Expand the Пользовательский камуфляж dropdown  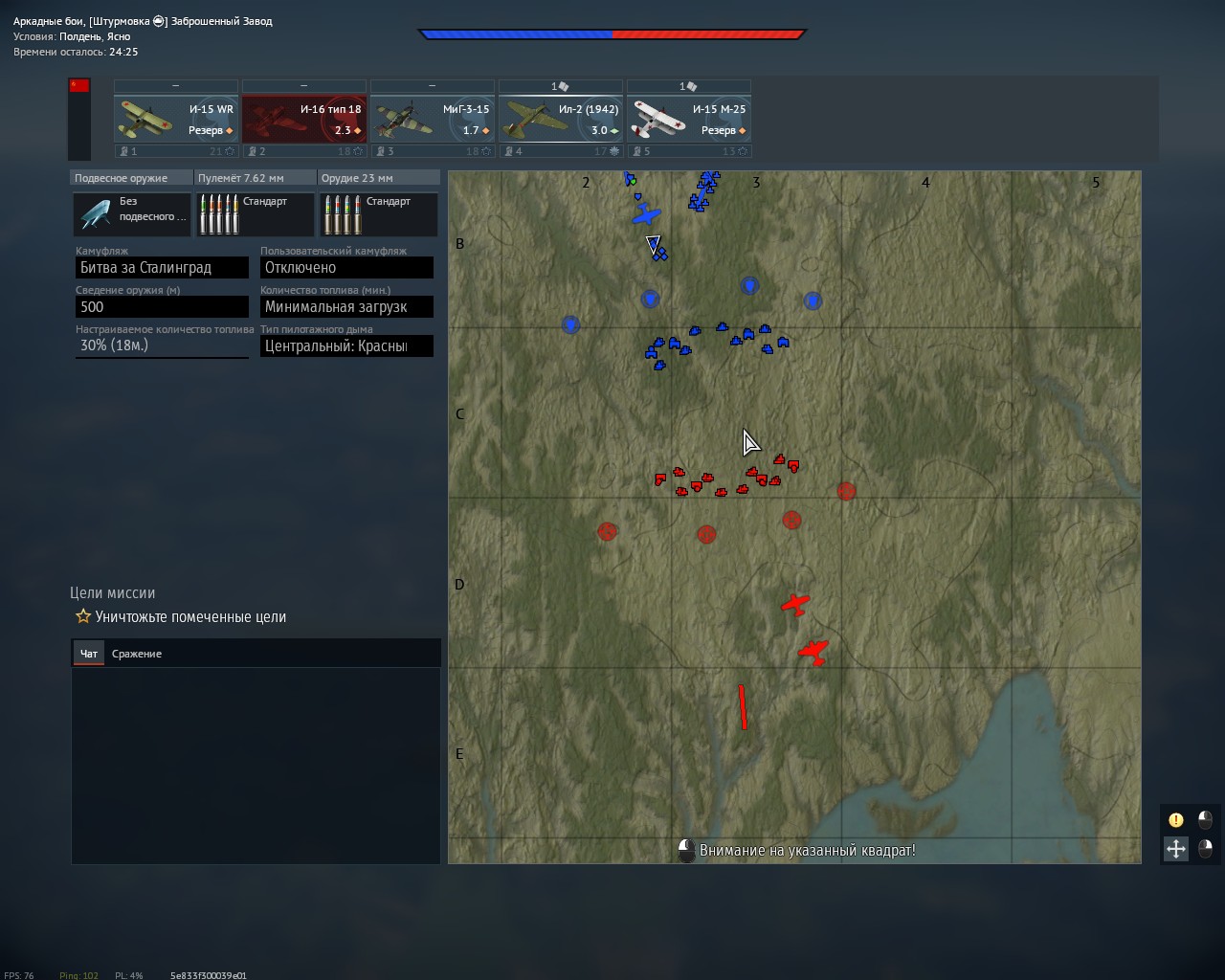pos(346,268)
